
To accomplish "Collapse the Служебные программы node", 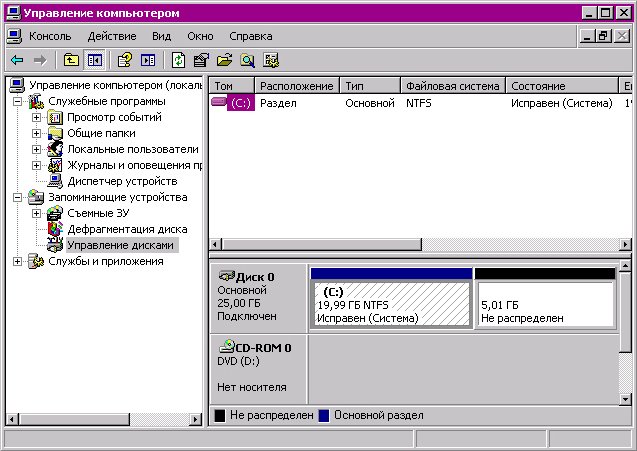I will (17, 101).
